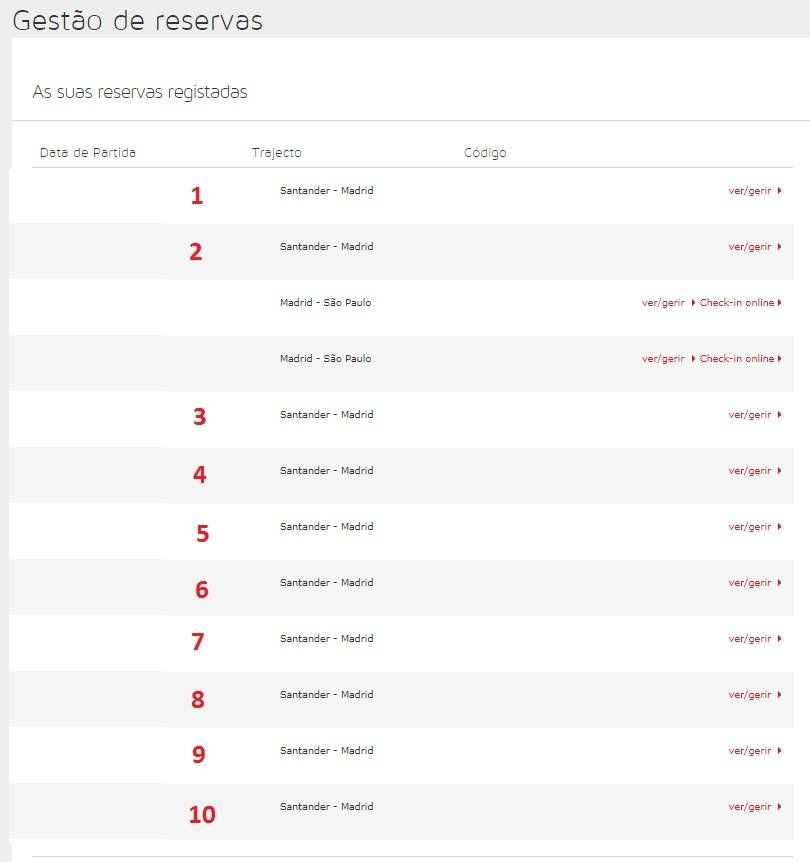The image size is (810, 862).
Task: Click ver/gerir on first Madrid - São Paulo row
Action: pyautogui.click(x=663, y=303)
